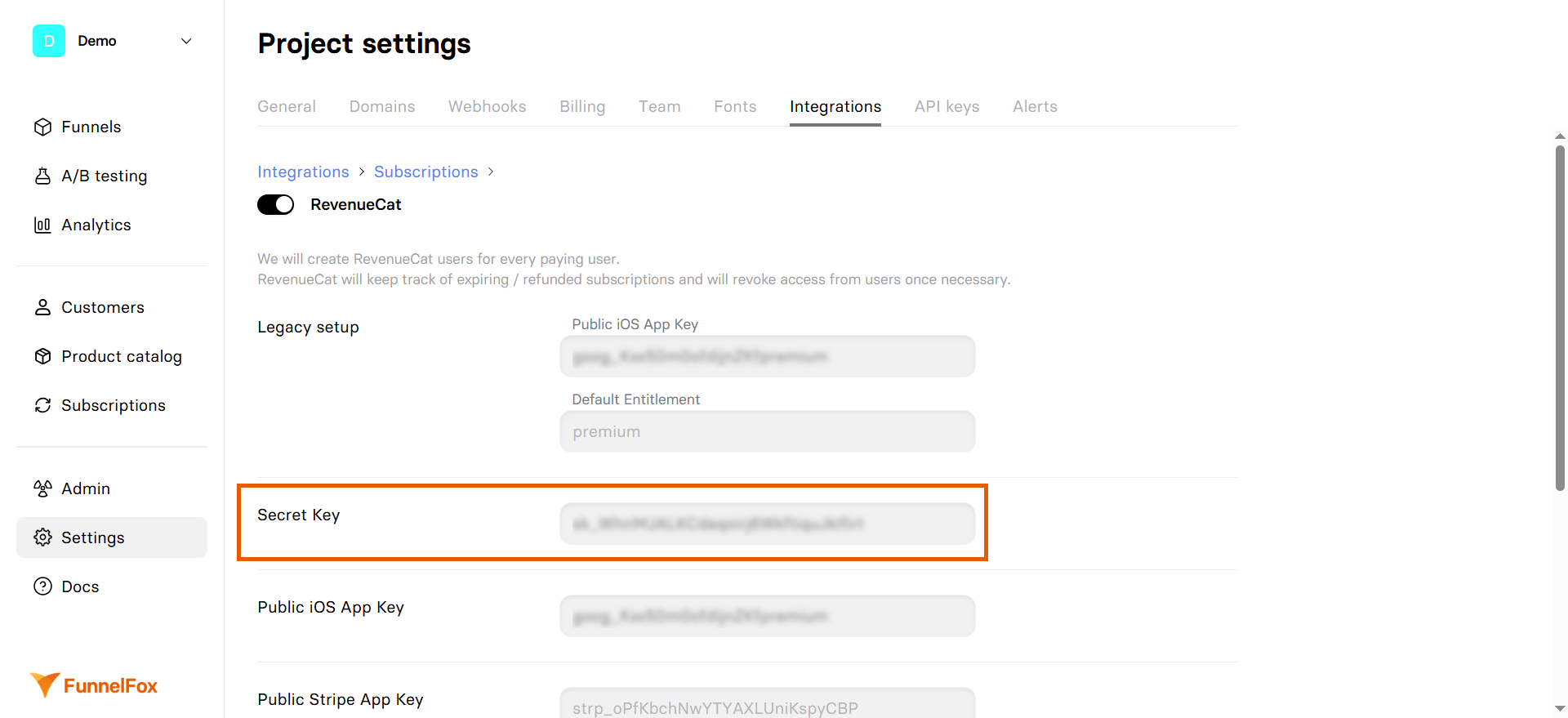Click the Default Entitlement label
1568x718 pixels.
coord(636,399)
